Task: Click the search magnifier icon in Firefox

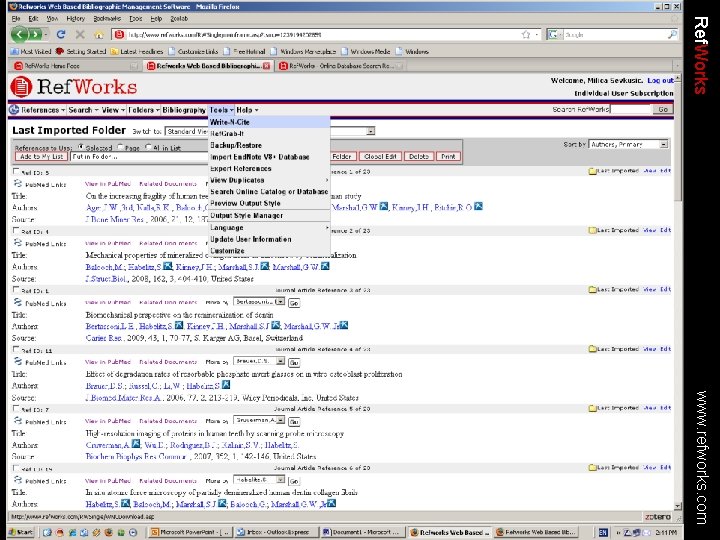Action: [x=672, y=34]
